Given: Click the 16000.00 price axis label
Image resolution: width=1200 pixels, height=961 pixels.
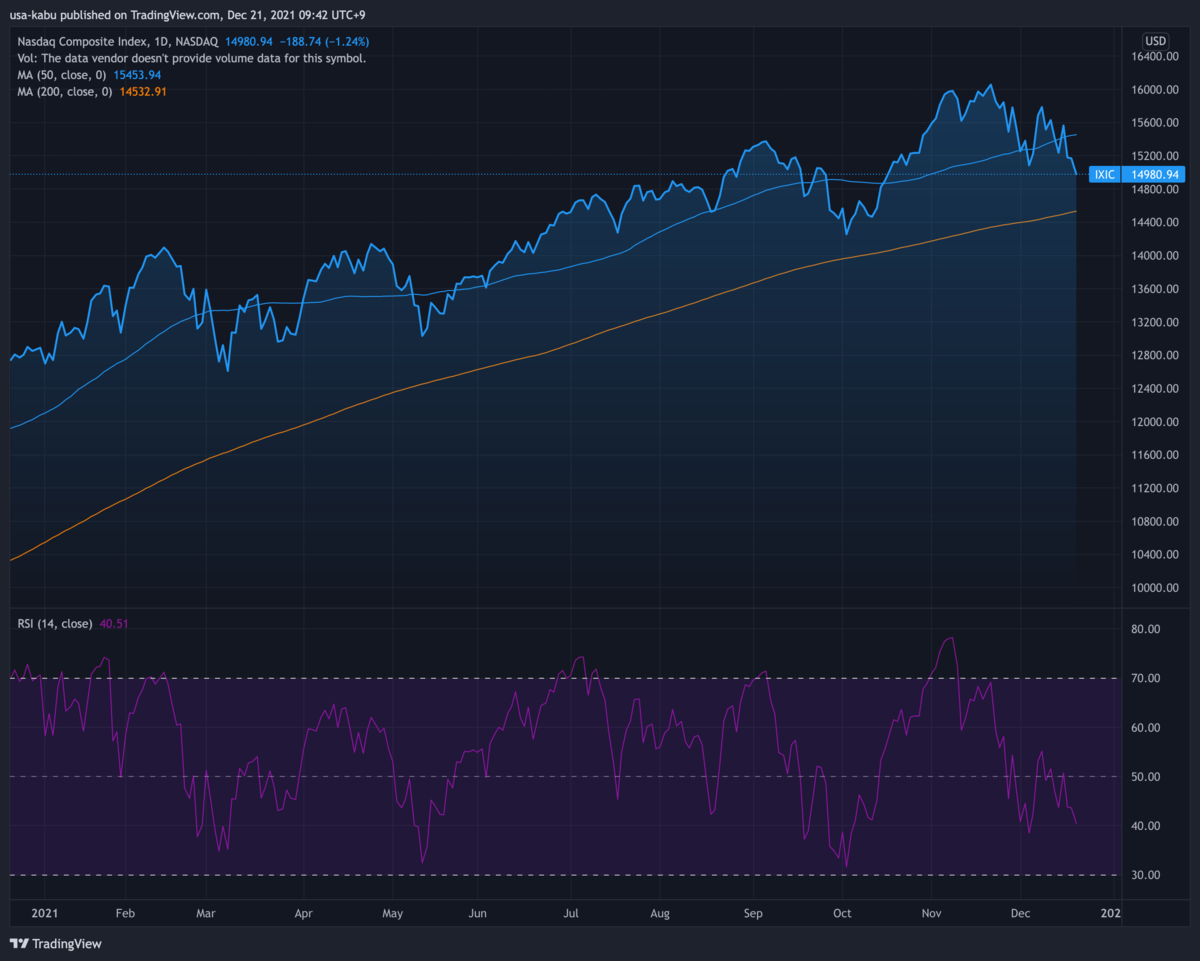Looking at the screenshot, I should click(x=1156, y=90).
